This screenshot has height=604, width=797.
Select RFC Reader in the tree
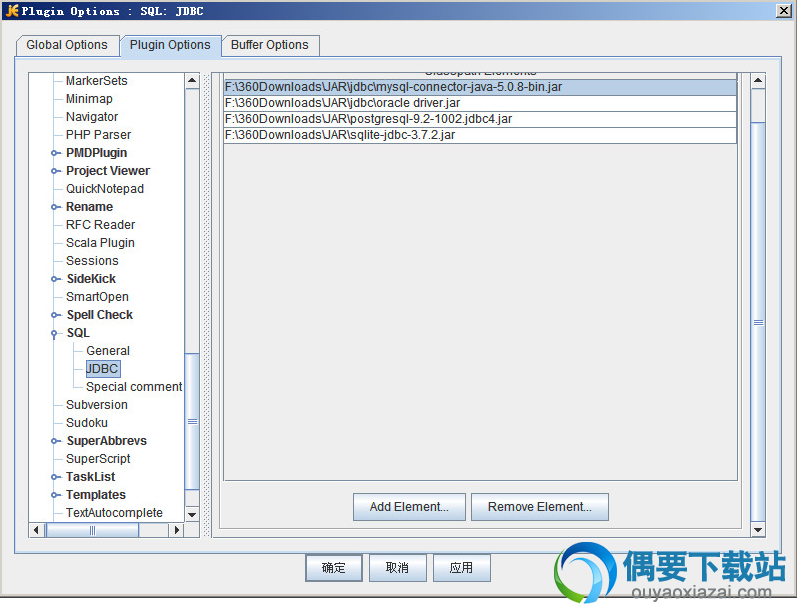click(x=101, y=225)
